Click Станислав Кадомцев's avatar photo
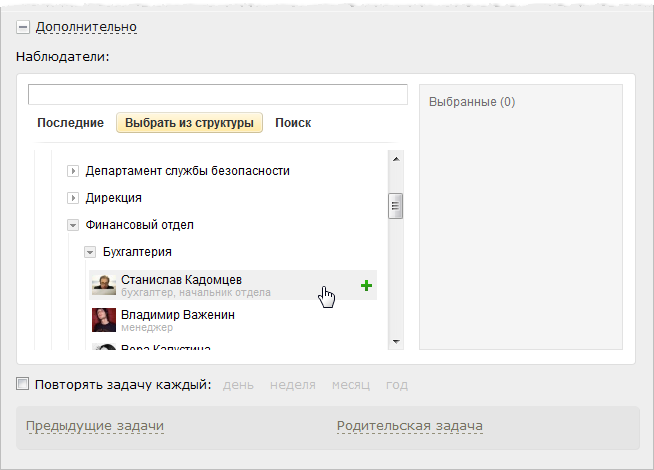This screenshot has width=654, height=470. coord(104,285)
